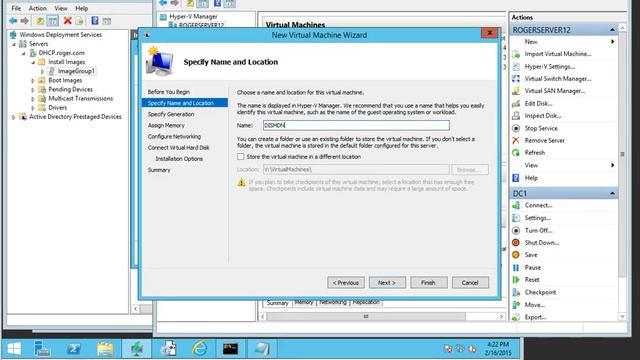Click the Previous button in wizard
Image resolution: width=640 pixels, height=360 pixels.
coord(346,282)
